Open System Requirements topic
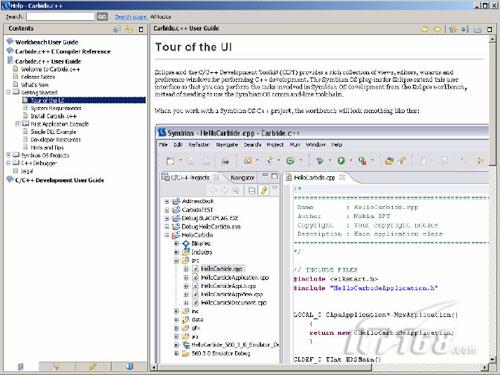The height and width of the screenshot is (375, 500). point(56,108)
